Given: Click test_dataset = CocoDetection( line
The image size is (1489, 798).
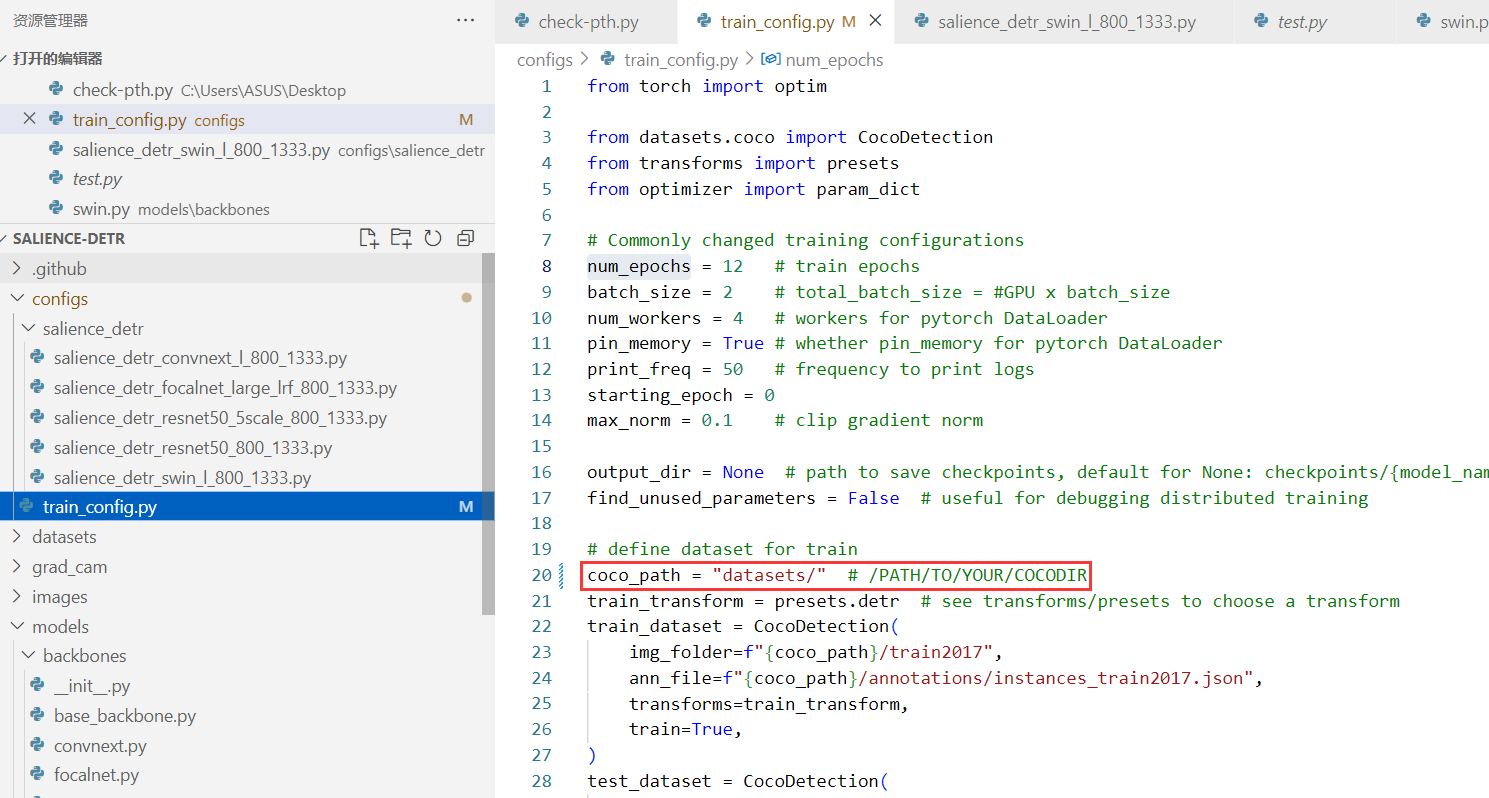Looking at the screenshot, I should click(738, 781).
